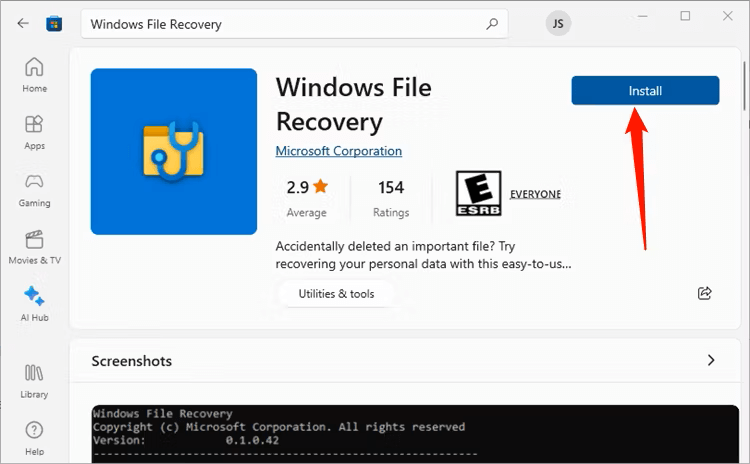
Task: Click the EVERYONE ESRB rating link
Action: point(535,194)
